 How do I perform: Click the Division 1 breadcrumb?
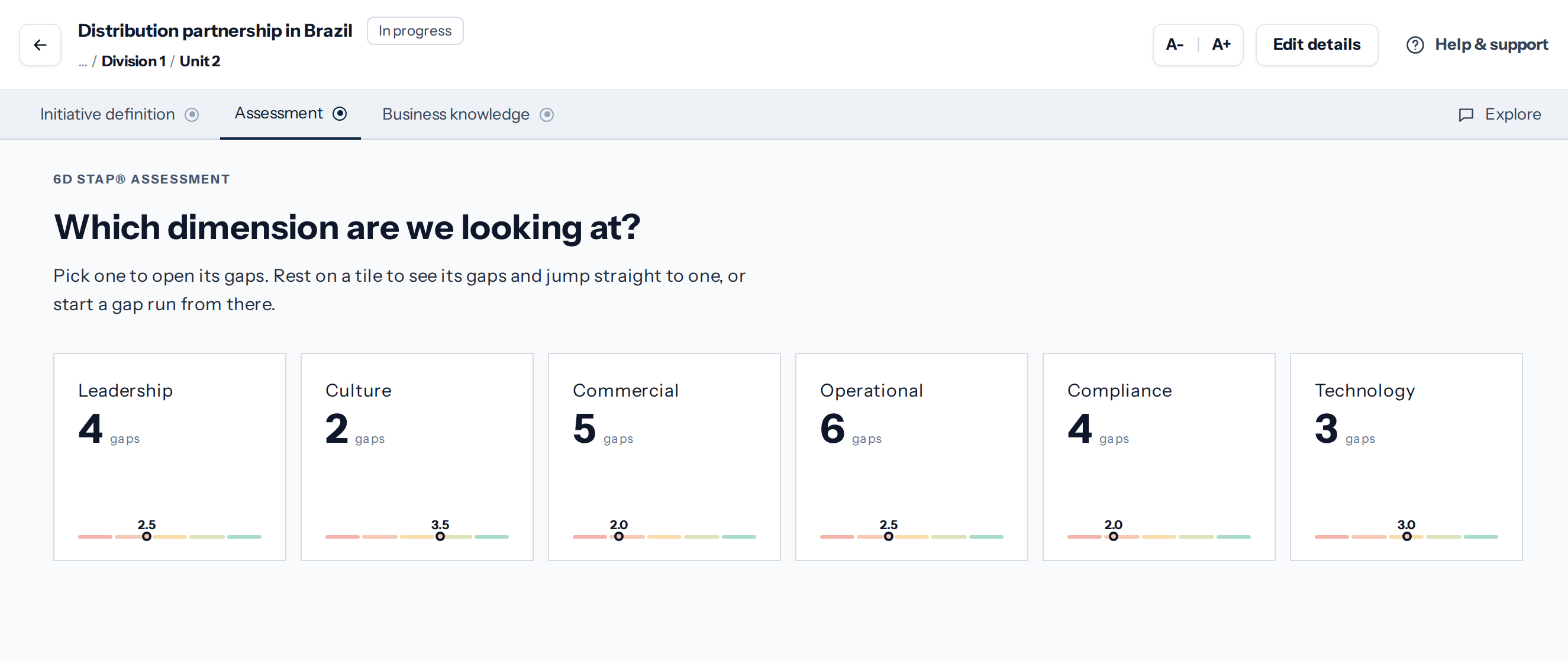[133, 62]
